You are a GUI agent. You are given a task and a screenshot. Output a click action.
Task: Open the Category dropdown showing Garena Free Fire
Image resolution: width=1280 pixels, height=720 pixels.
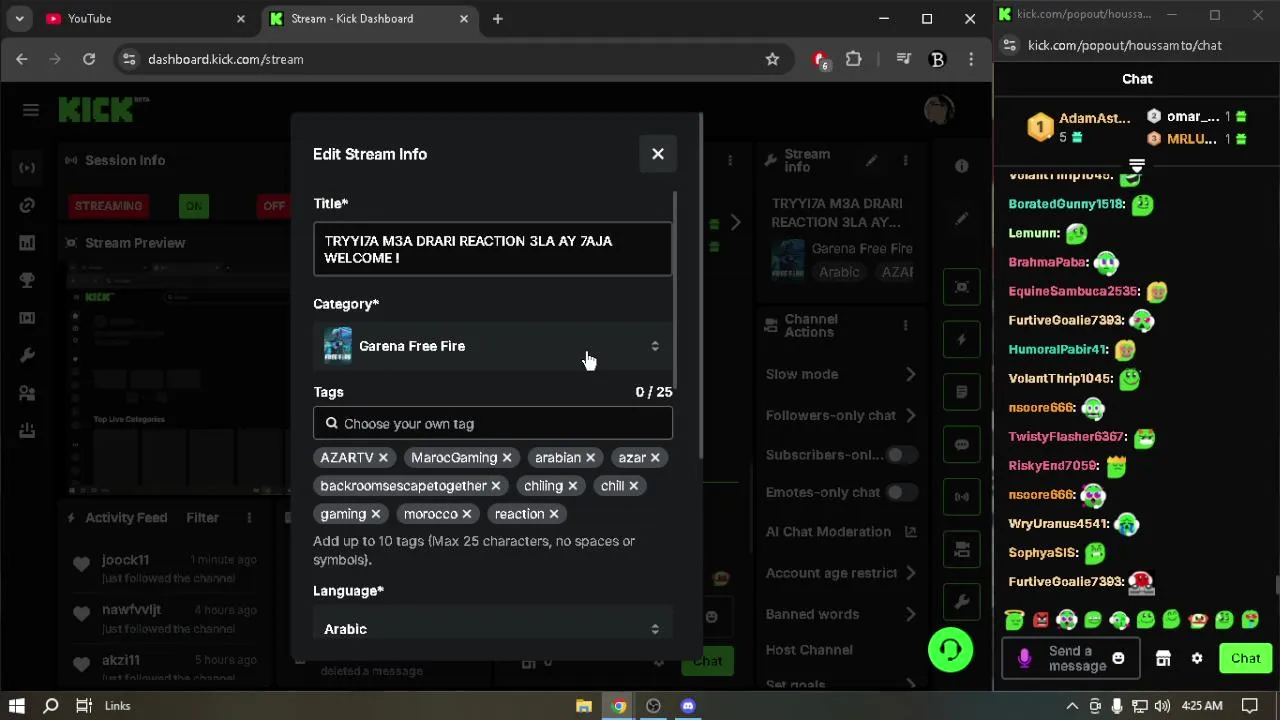click(x=492, y=346)
